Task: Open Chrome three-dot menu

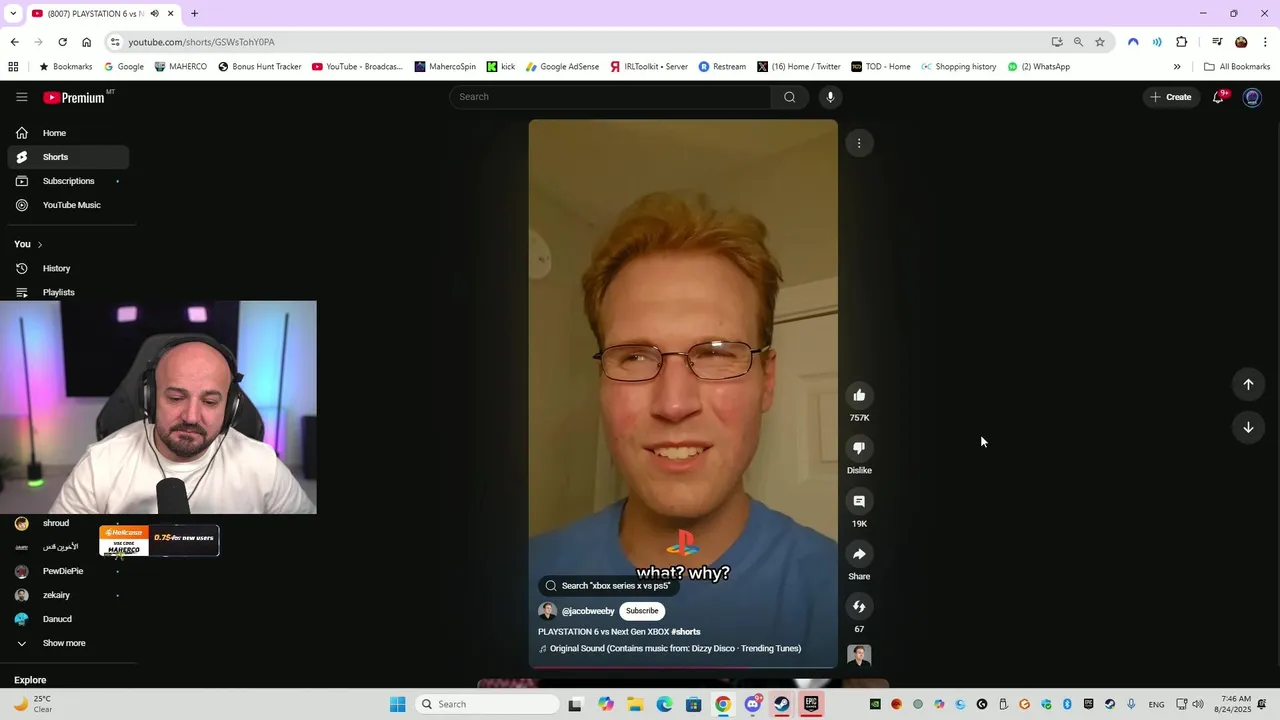Action: pos(1266,42)
